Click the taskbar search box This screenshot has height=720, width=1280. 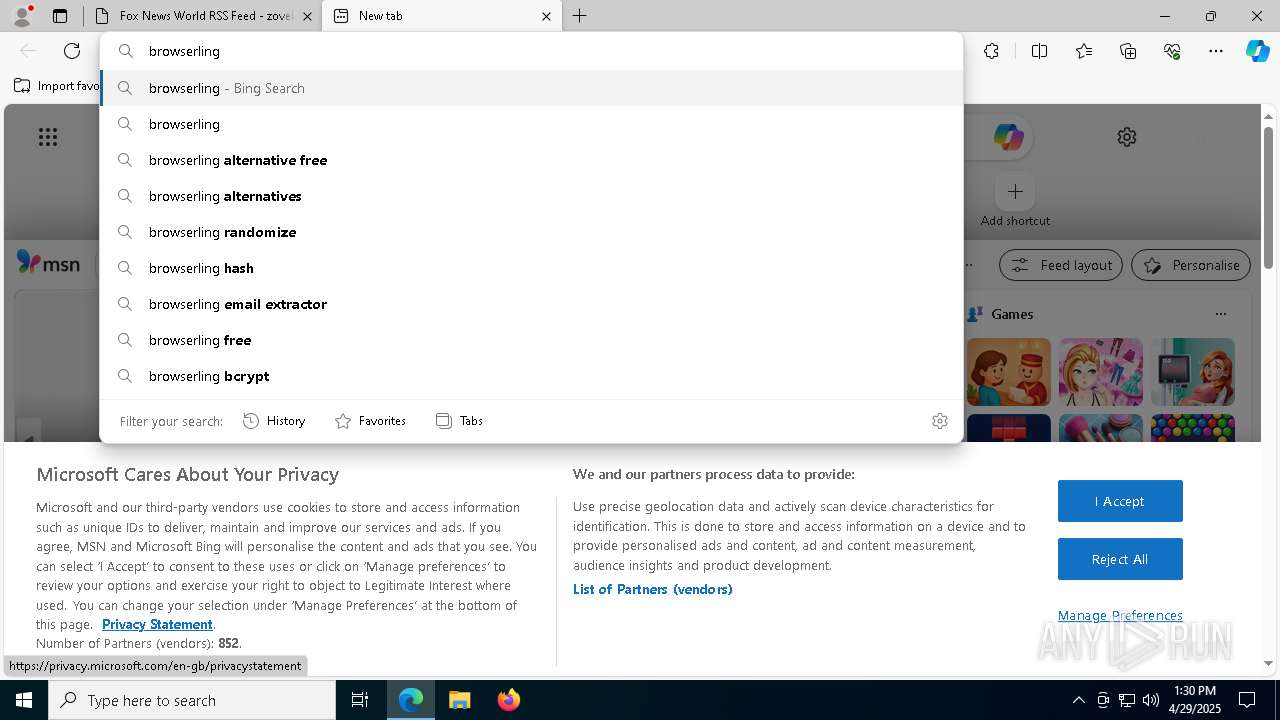click(x=192, y=700)
